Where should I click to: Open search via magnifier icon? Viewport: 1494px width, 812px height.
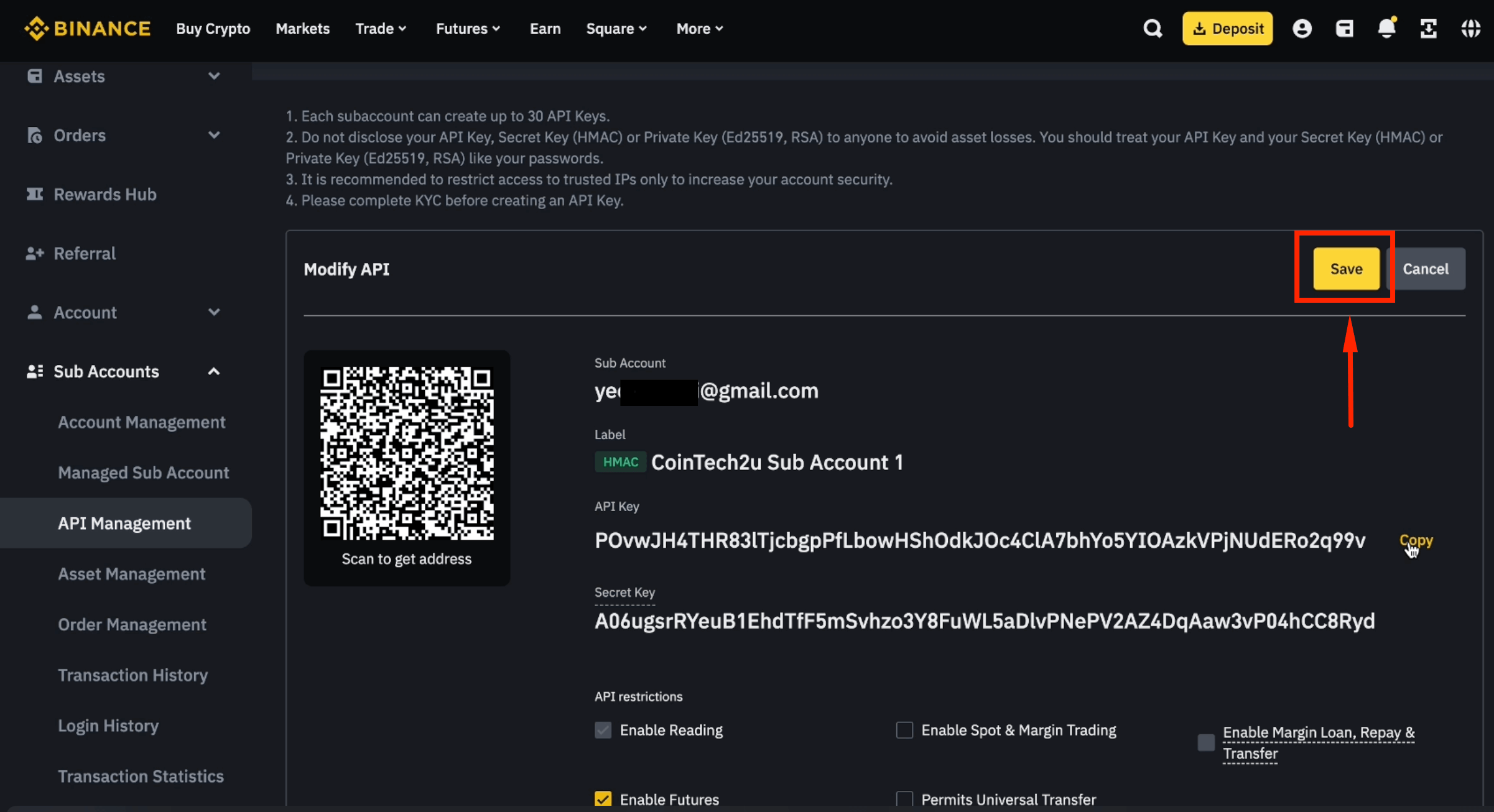pyautogui.click(x=1153, y=29)
